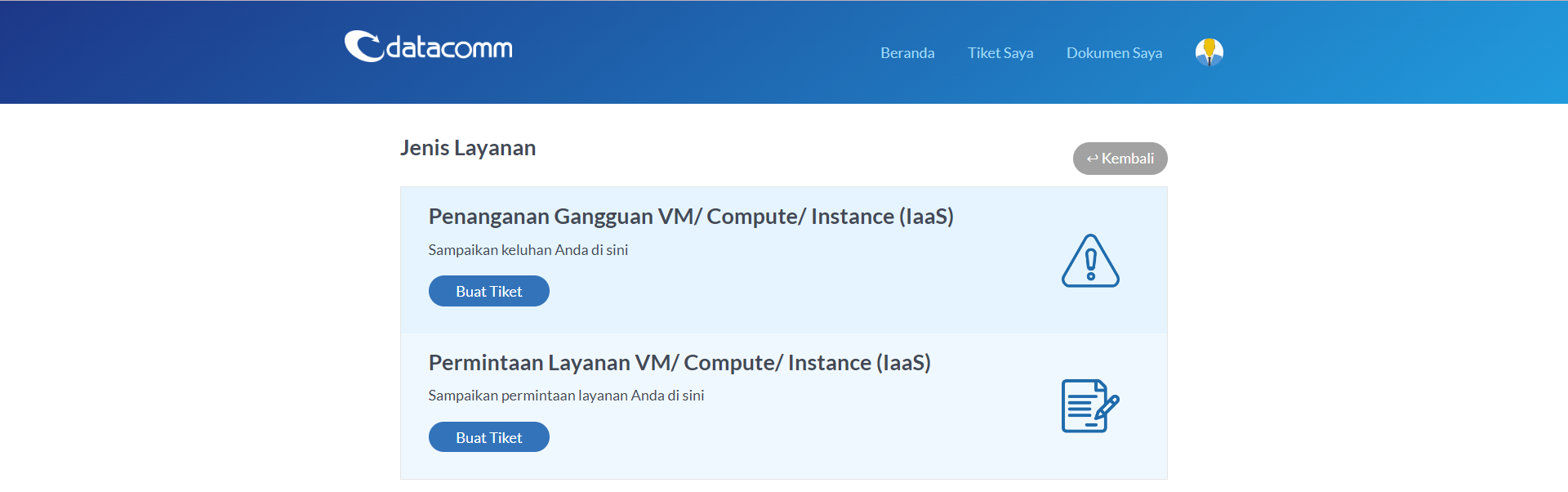Click the text 'Sampaikan permintaan layanan Anda di sini'
This screenshot has width=1568, height=492.
[x=566, y=396]
